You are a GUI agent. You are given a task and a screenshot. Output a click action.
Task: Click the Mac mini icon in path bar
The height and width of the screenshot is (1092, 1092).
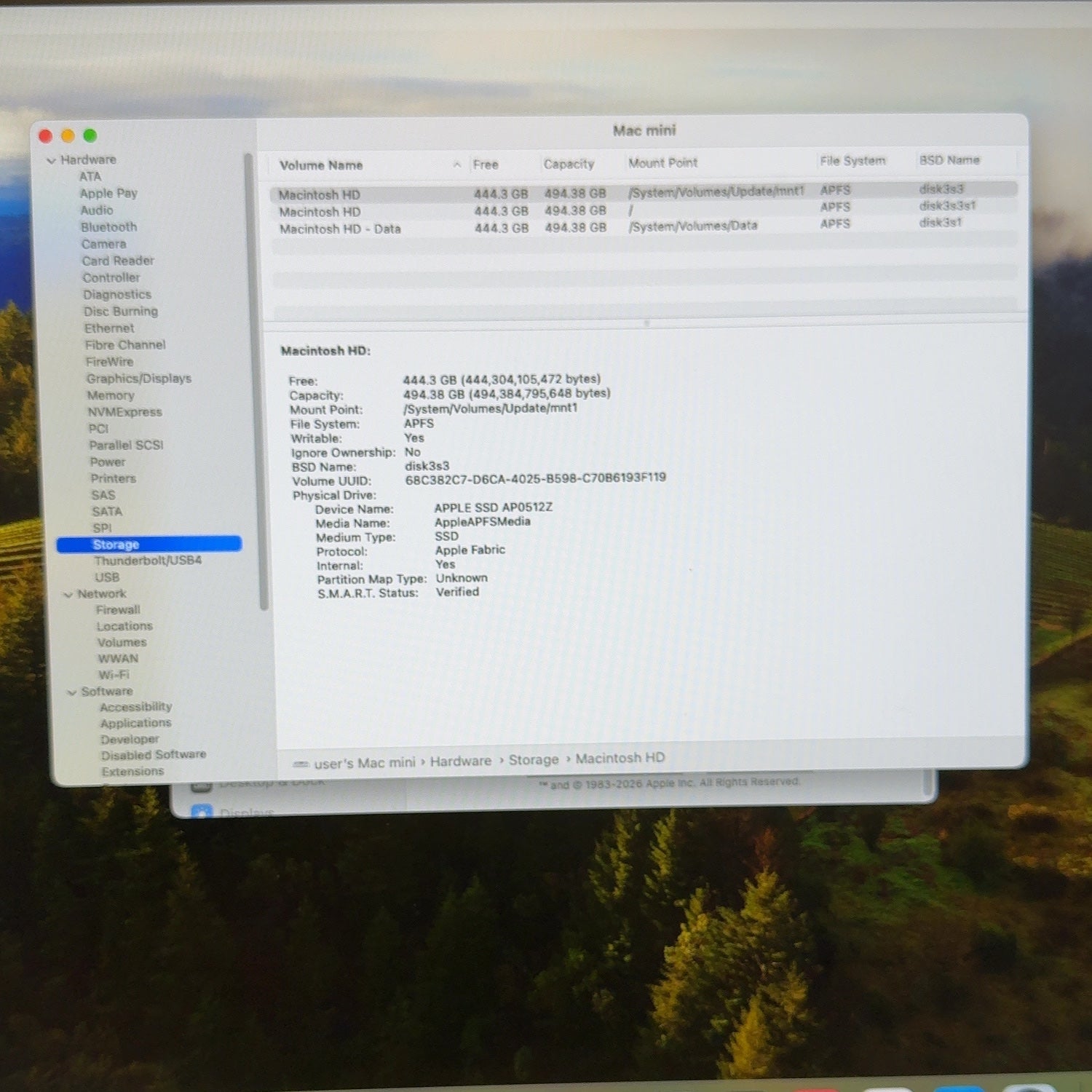(x=300, y=764)
